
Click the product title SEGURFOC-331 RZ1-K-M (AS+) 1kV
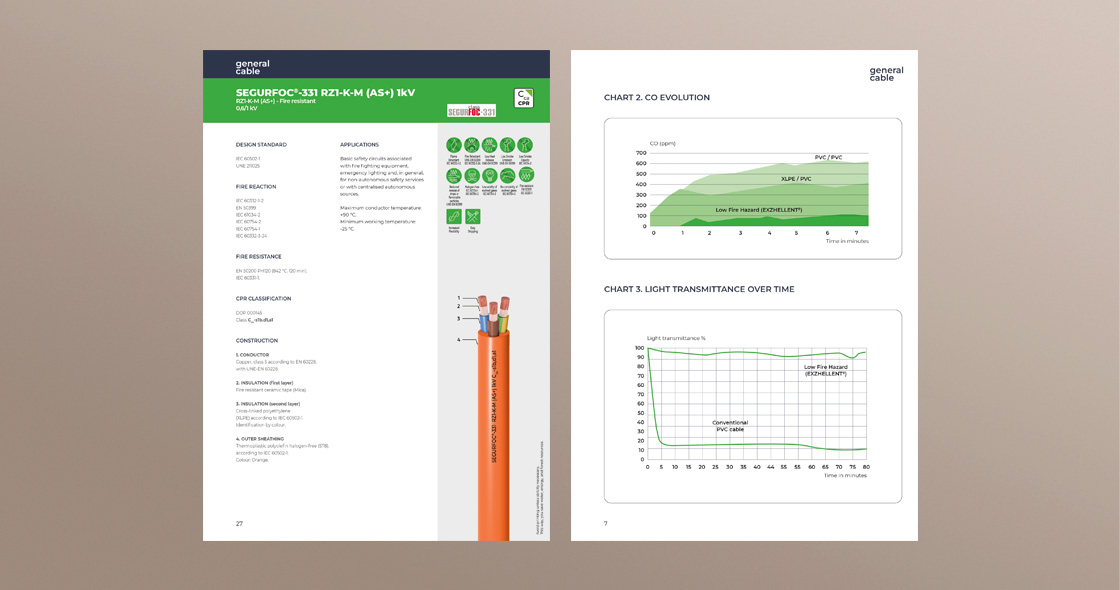pos(325,92)
